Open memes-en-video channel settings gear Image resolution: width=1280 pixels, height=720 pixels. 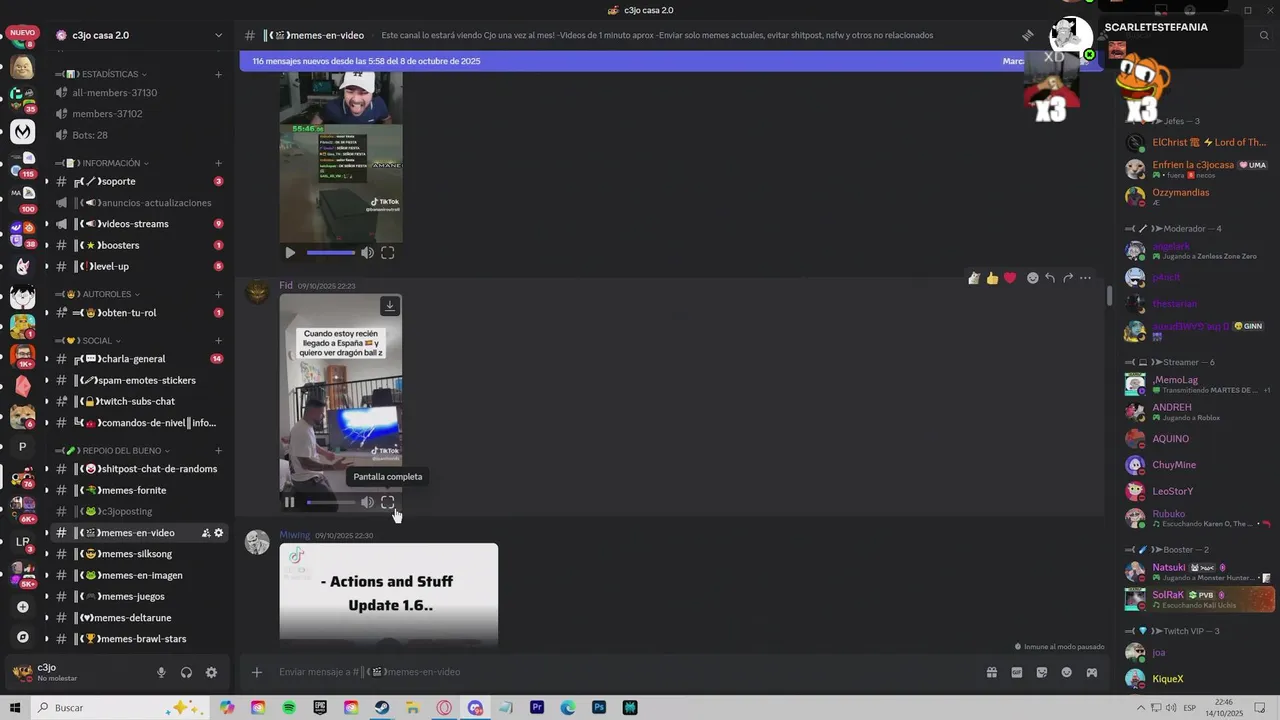tap(219, 533)
